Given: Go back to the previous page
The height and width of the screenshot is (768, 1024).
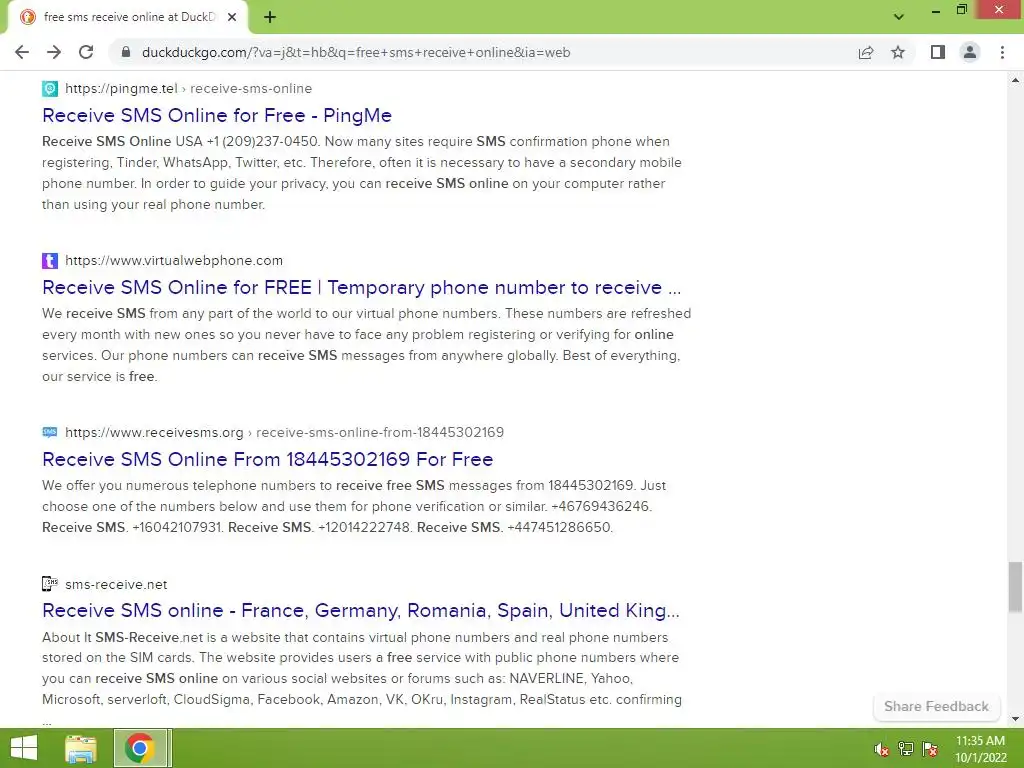Looking at the screenshot, I should (22, 52).
